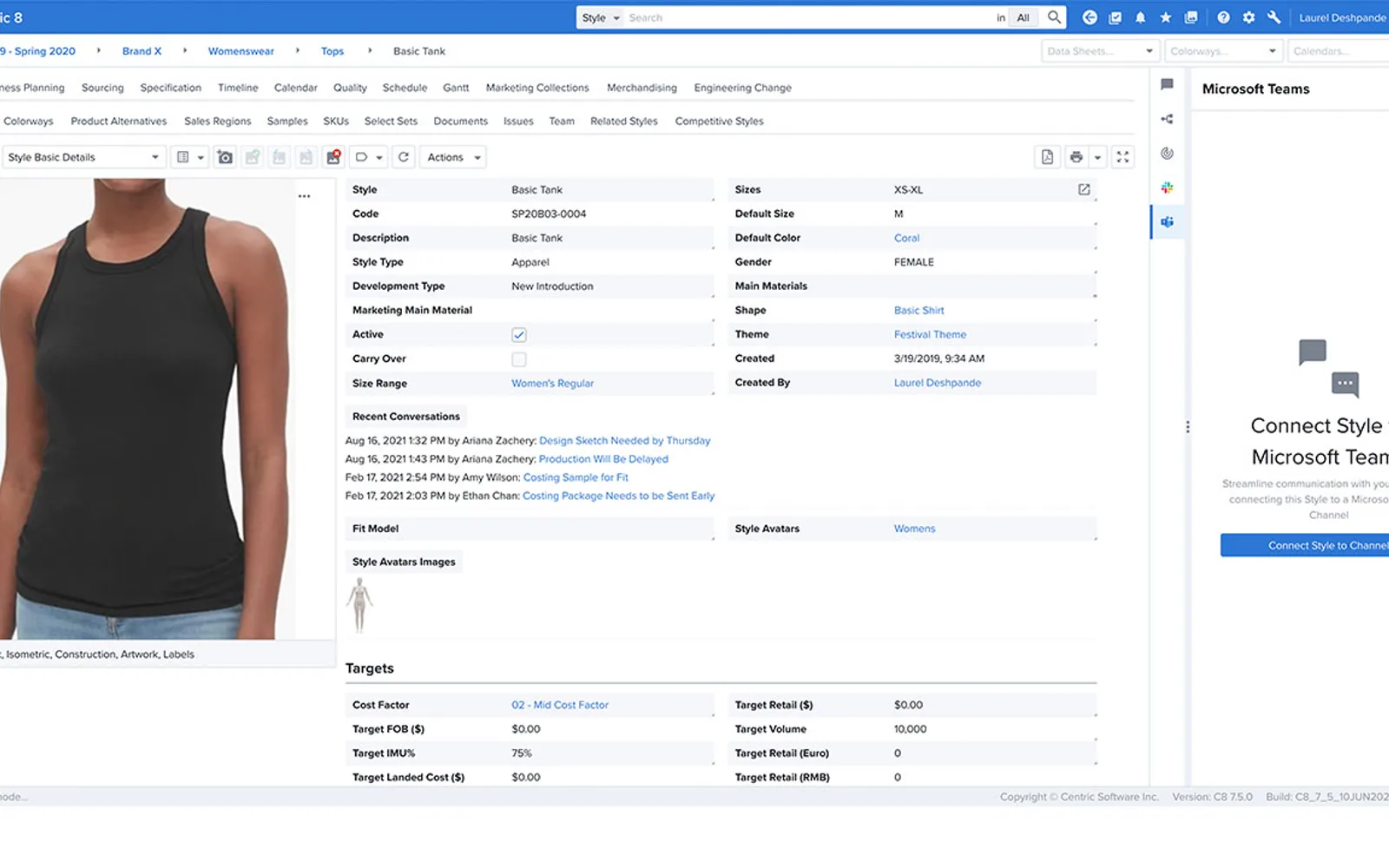Toggle fullscreen expand icon
The height and width of the screenshot is (868, 1389).
1122,157
